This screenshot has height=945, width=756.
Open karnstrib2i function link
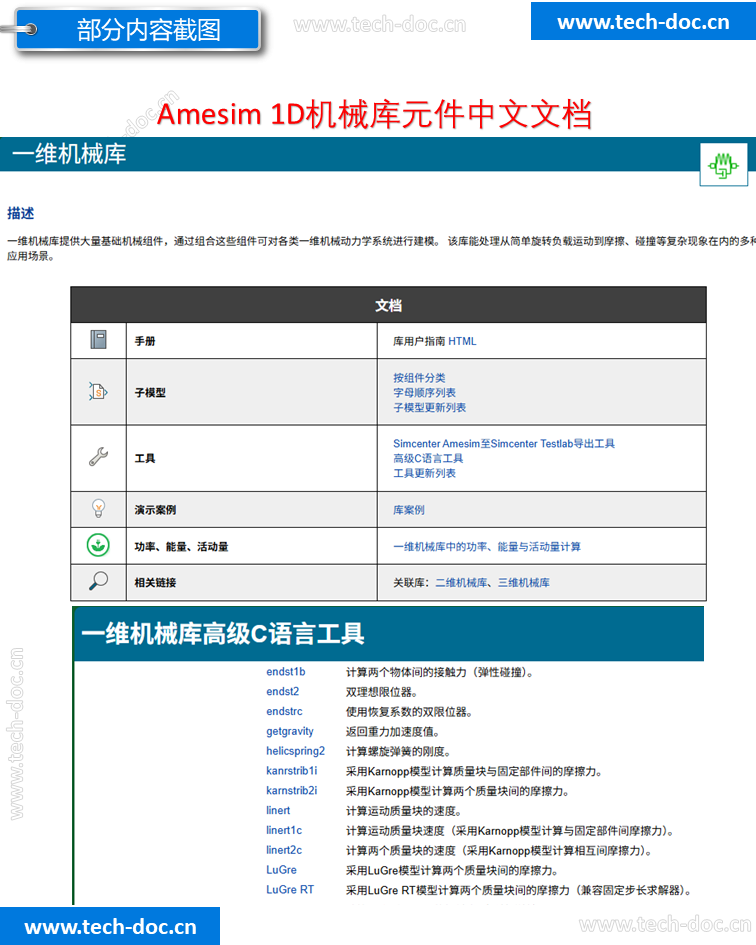[292, 791]
